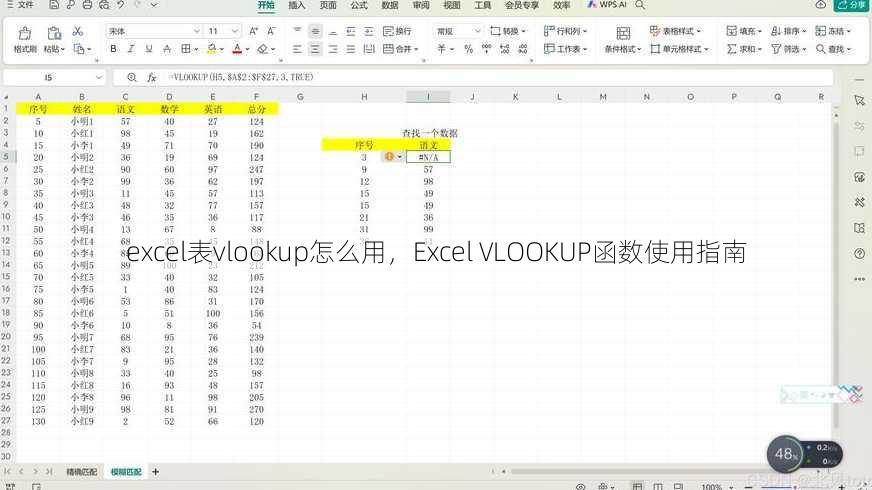Image resolution: width=872 pixels, height=490 pixels.
Task: Click the fill color bucket swatch
Action: pos(211,49)
